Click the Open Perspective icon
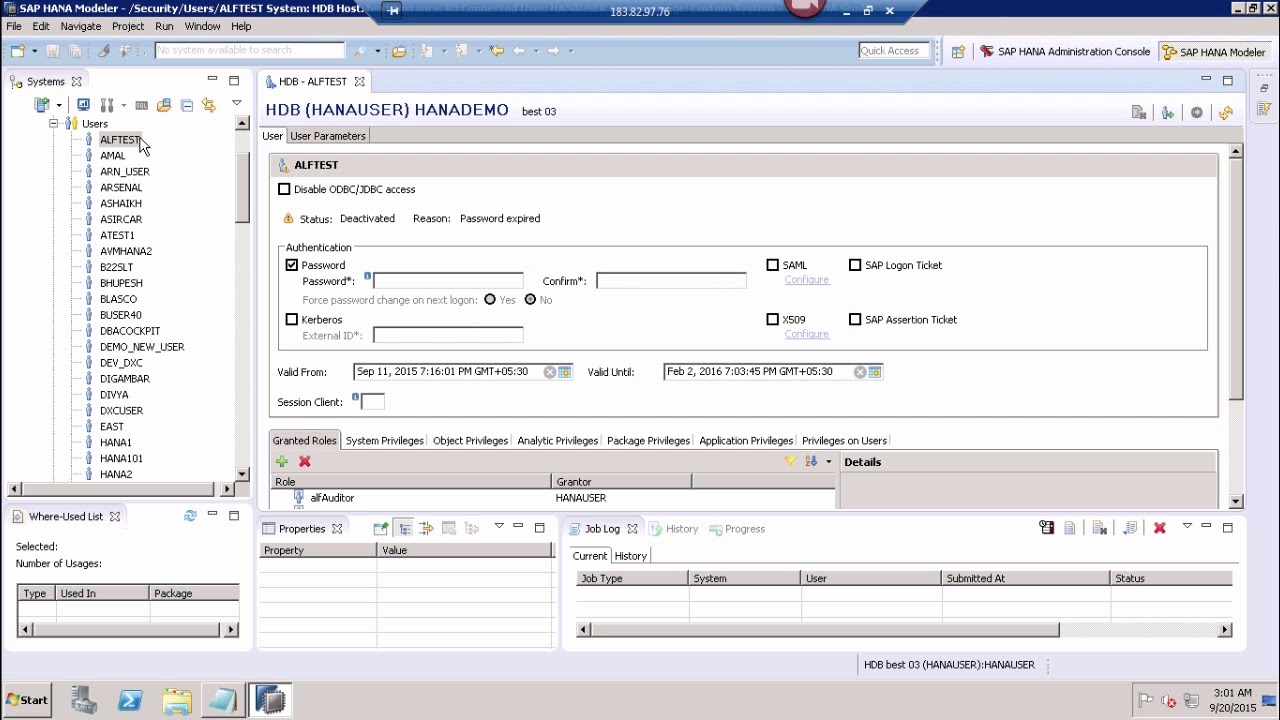Image resolution: width=1280 pixels, height=720 pixels. (958, 52)
